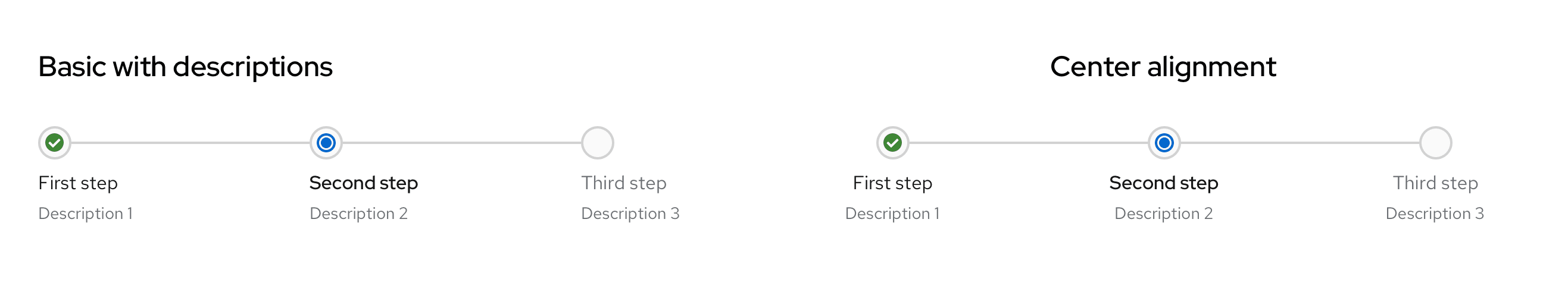1568x288 pixels.
Task: Click the blue current-step icon in the left-aligned stepper
Action: [326, 143]
